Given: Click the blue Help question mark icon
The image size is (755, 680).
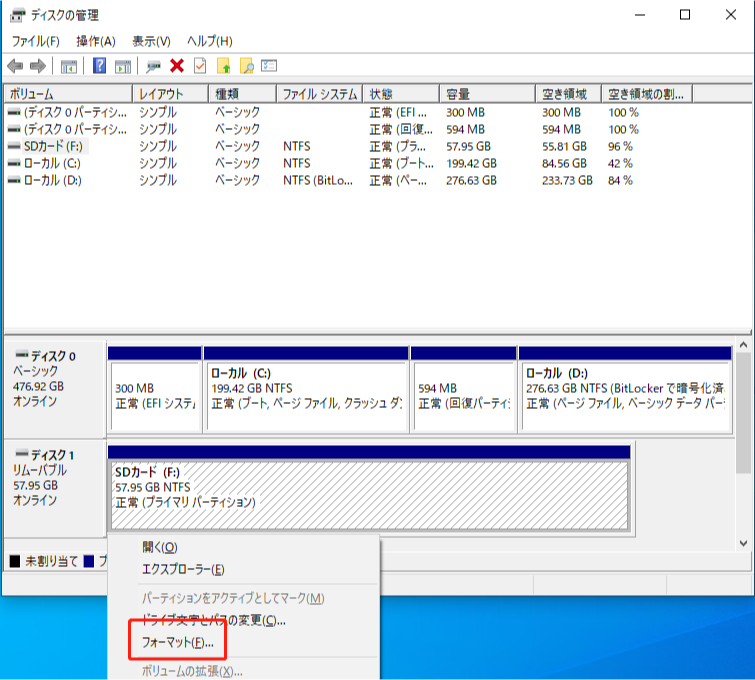Looking at the screenshot, I should (x=100, y=66).
